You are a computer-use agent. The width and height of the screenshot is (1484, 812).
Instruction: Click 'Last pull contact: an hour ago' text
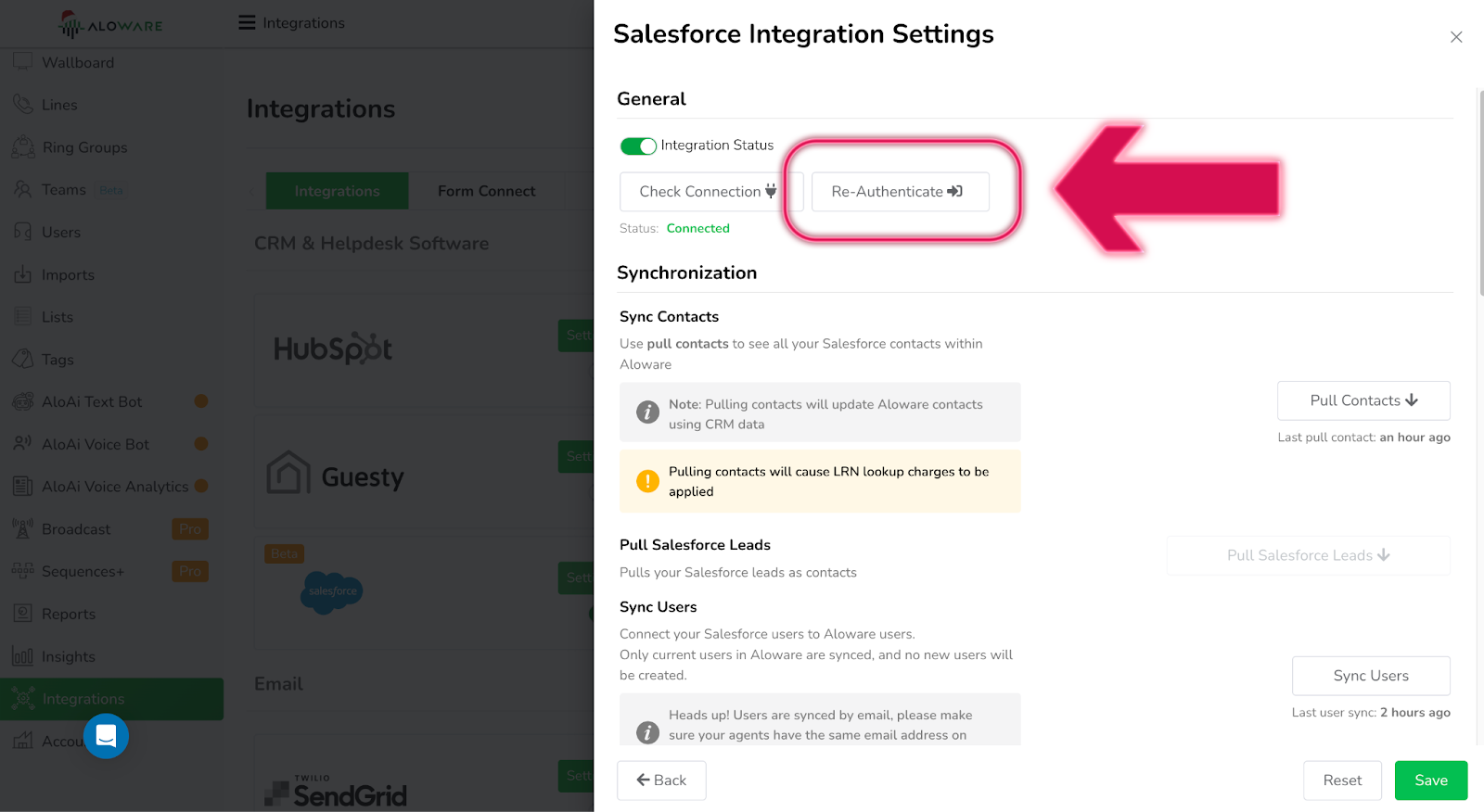tap(1364, 438)
